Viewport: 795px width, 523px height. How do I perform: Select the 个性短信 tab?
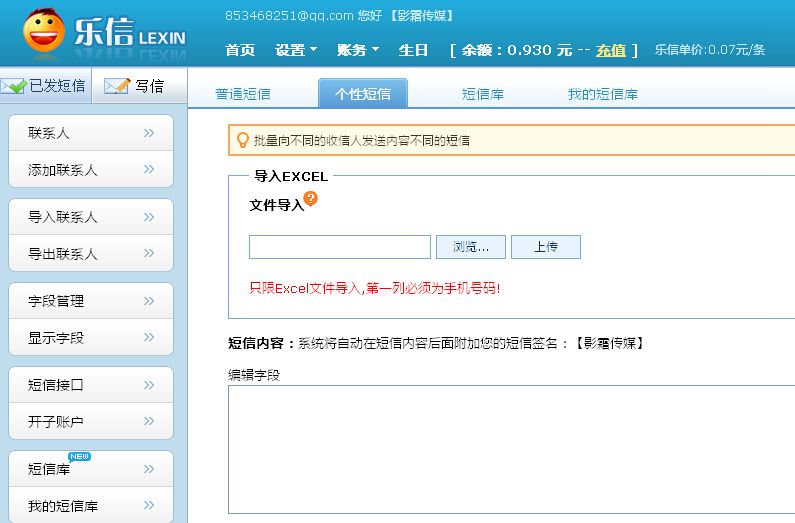coord(363,93)
